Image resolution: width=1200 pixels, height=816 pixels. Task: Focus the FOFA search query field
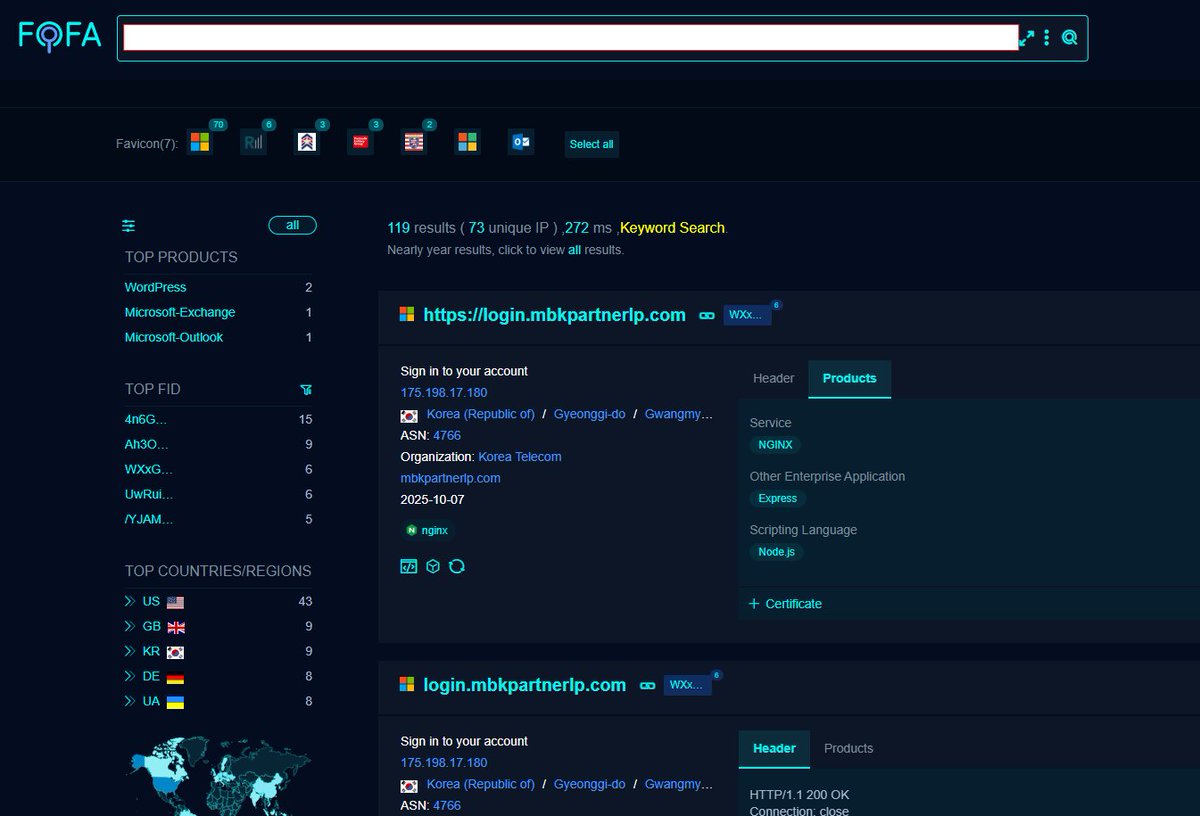click(570, 37)
